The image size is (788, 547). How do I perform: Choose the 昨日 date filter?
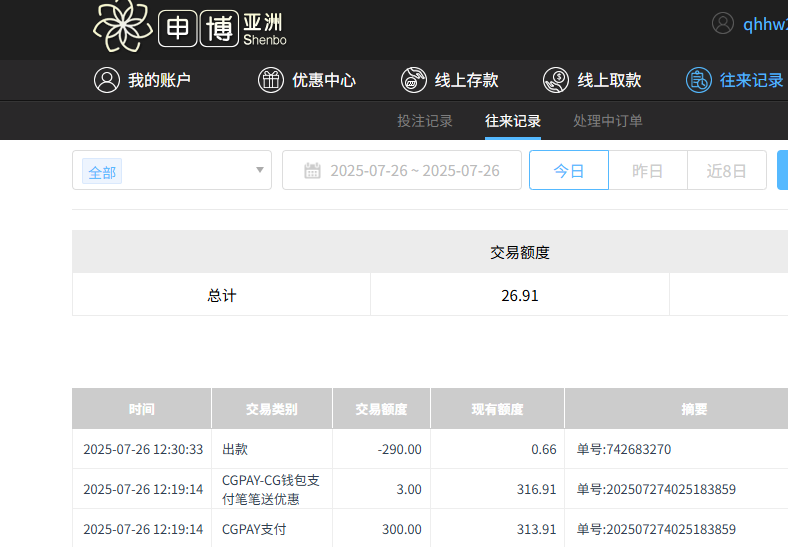(648, 171)
